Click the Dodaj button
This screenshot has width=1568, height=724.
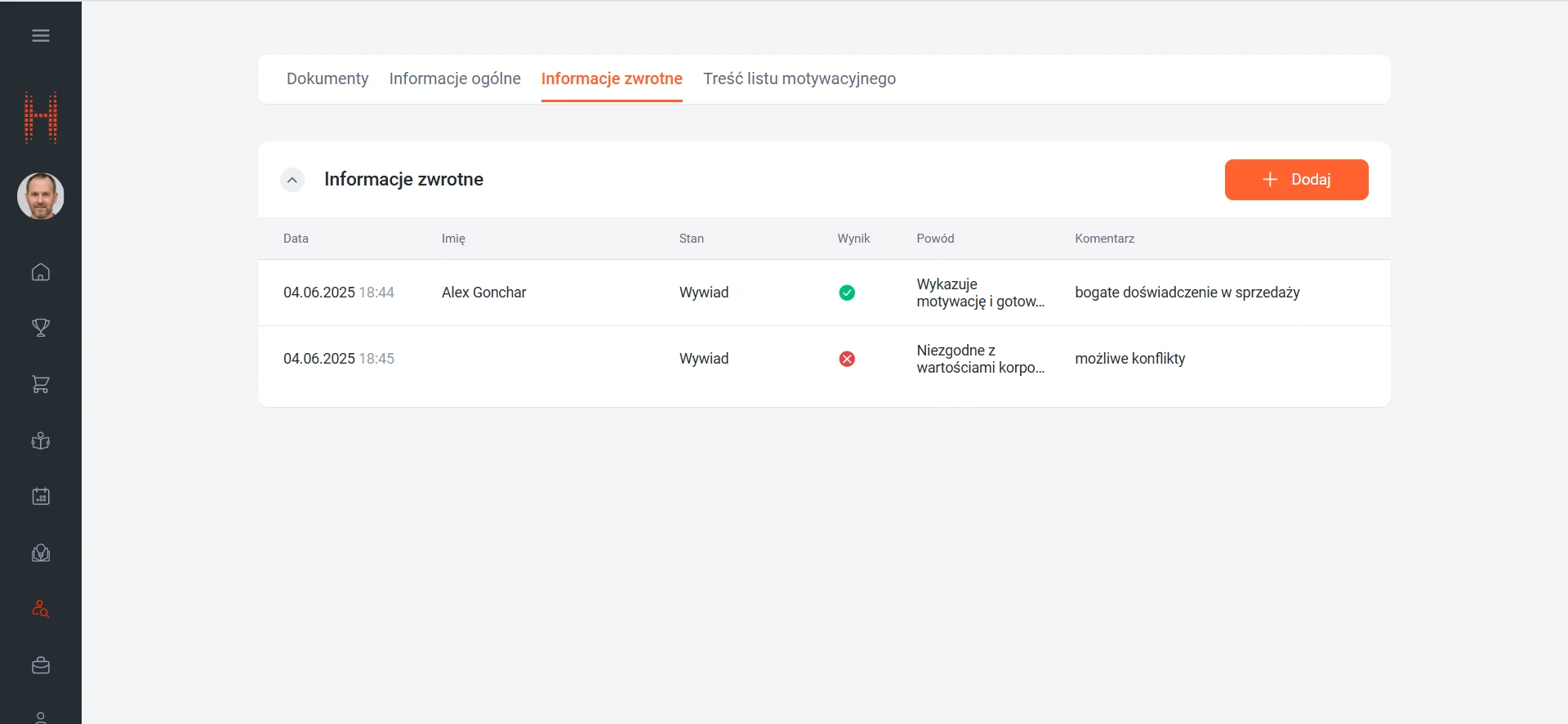click(1296, 180)
